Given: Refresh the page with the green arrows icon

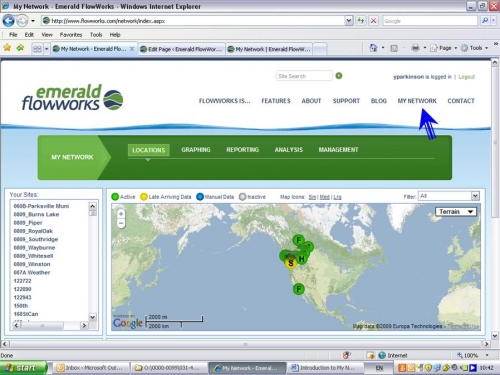Looking at the screenshot, I should tap(361, 21).
